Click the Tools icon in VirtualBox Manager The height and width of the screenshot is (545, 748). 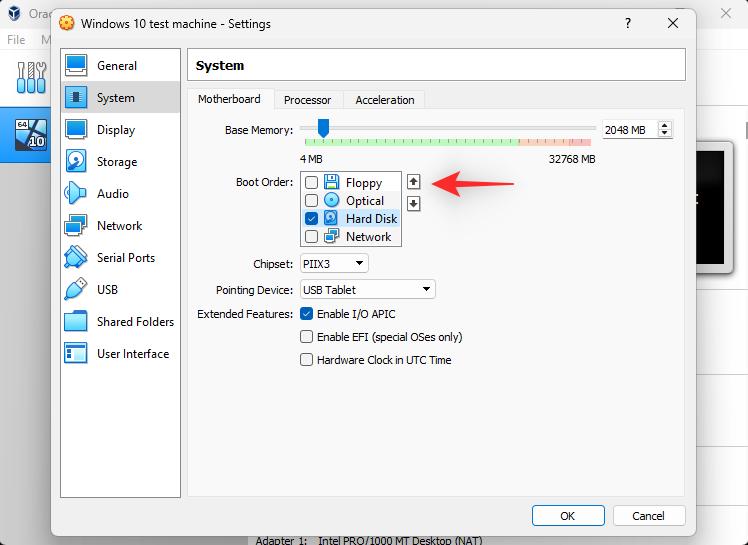[31, 77]
